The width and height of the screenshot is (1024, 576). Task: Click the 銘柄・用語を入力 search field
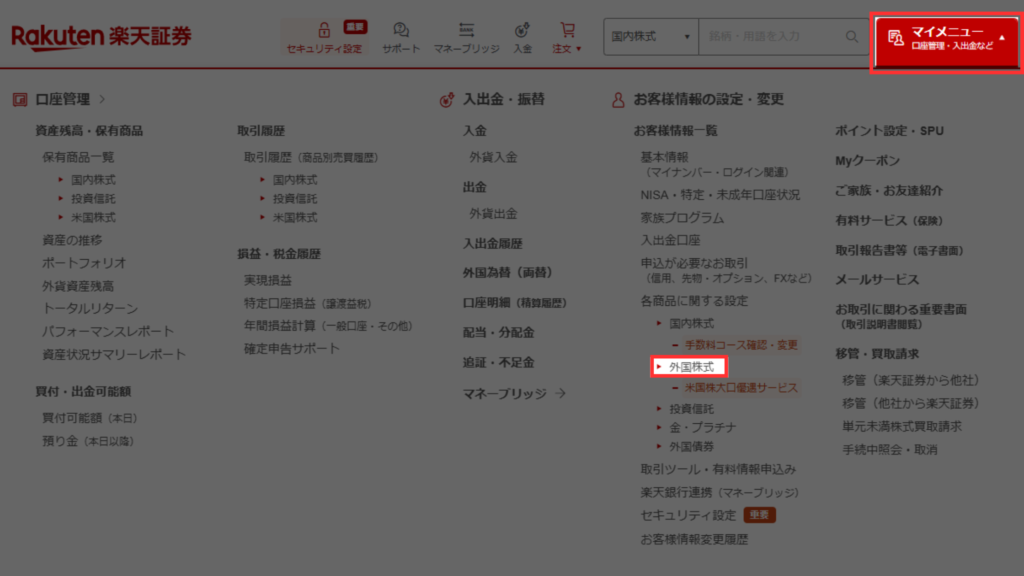tap(768, 36)
